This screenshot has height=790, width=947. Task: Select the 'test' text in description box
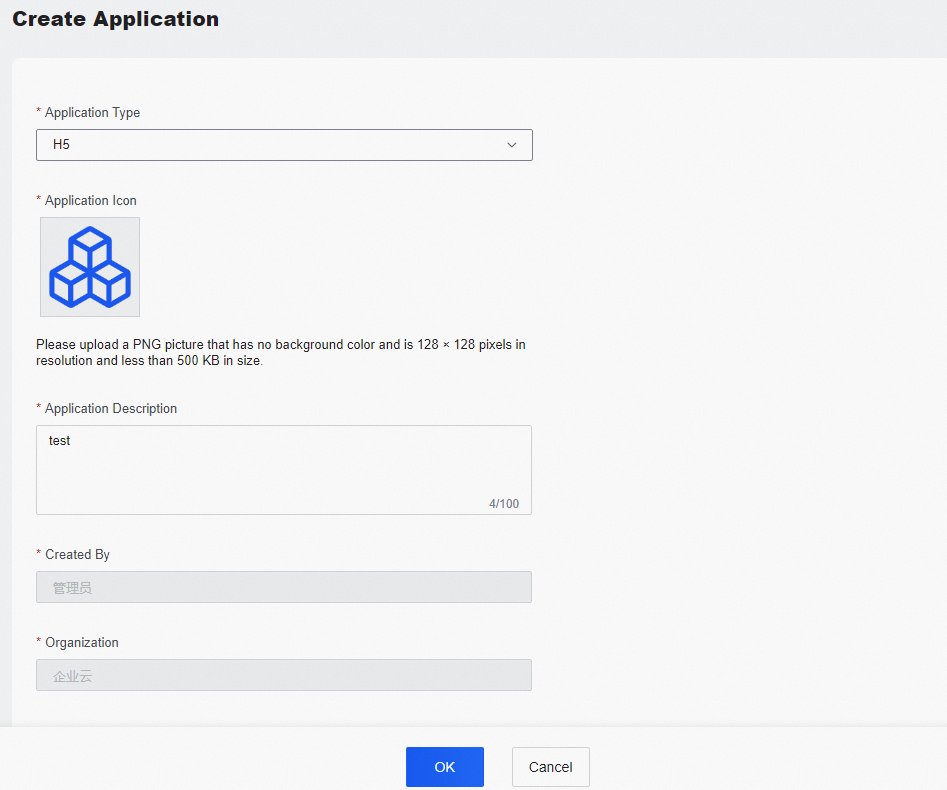(59, 440)
